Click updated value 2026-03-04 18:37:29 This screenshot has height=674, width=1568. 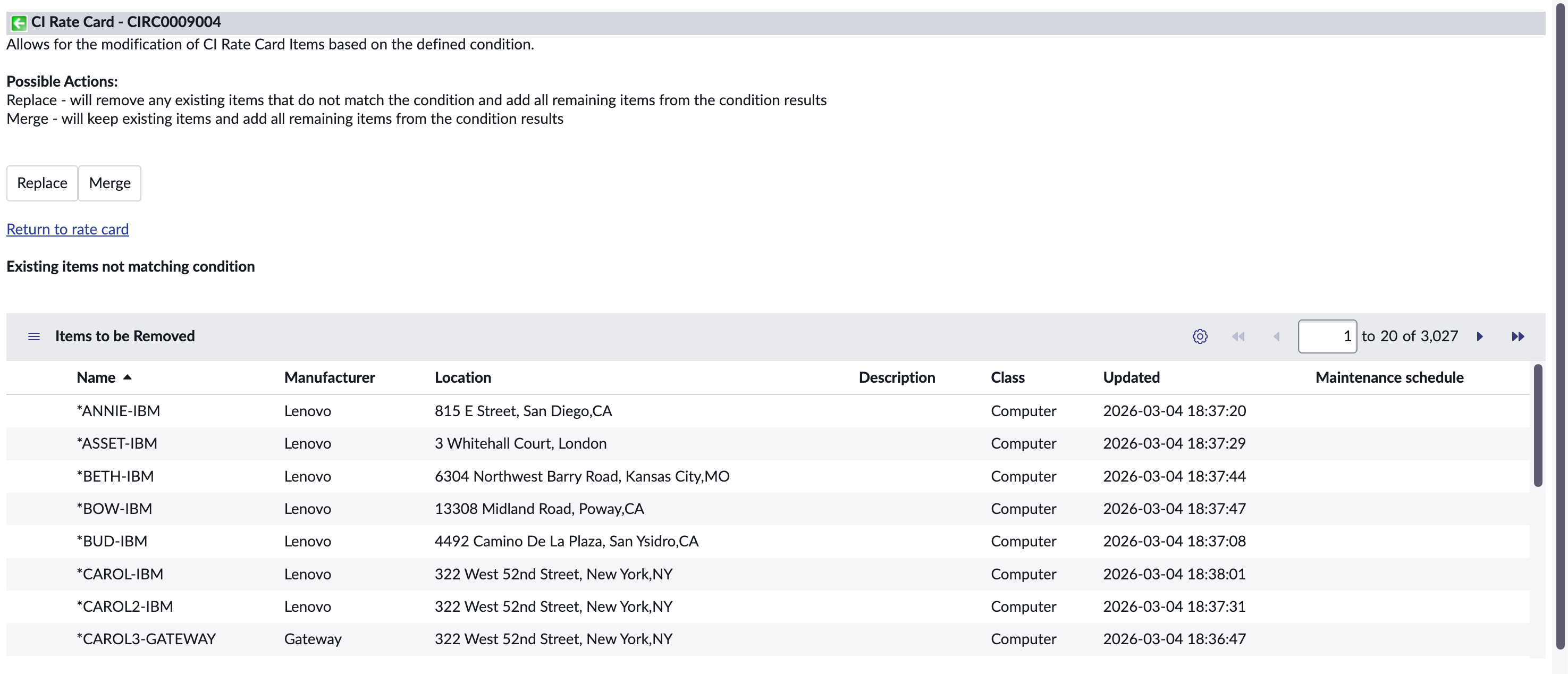click(1174, 443)
